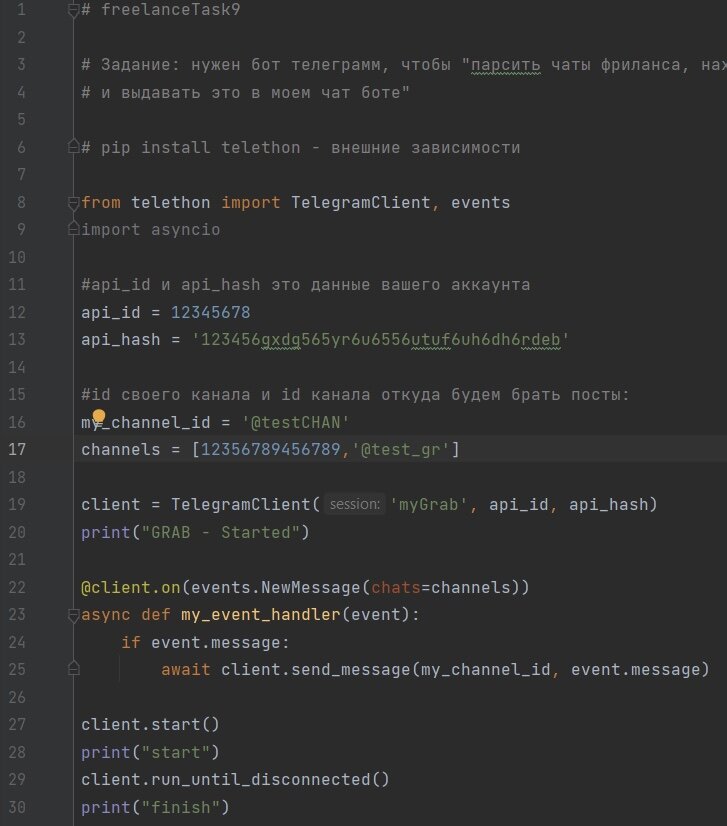Click 'events' in the import statement
This screenshot has width=727, height=826.
[x=480, y=203]
